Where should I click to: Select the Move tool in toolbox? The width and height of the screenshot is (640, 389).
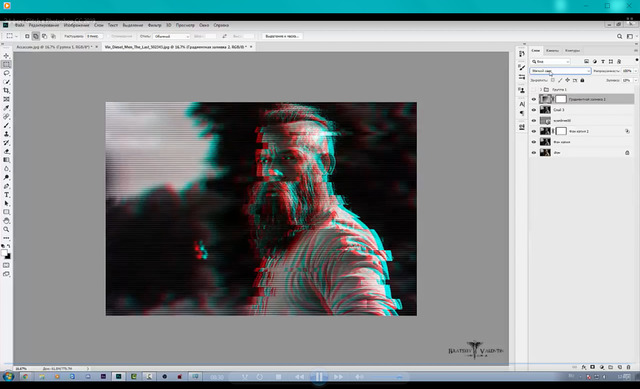6,56
